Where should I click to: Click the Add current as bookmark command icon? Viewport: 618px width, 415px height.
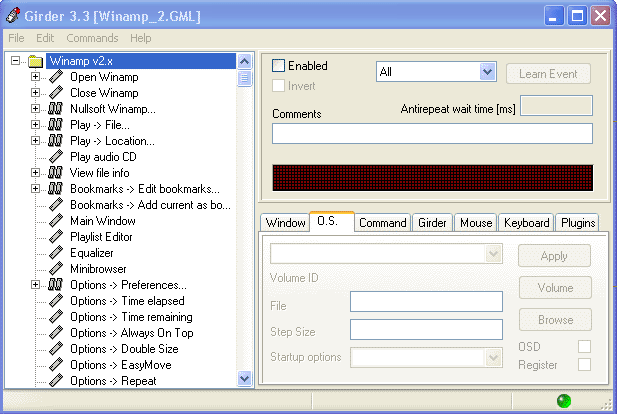pyautogui.click(x=56, y=205)
